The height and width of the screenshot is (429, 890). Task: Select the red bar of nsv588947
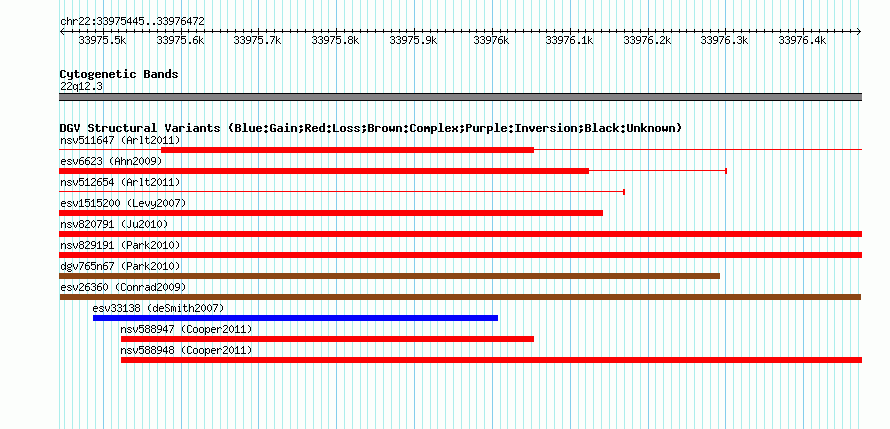(328, 339)
